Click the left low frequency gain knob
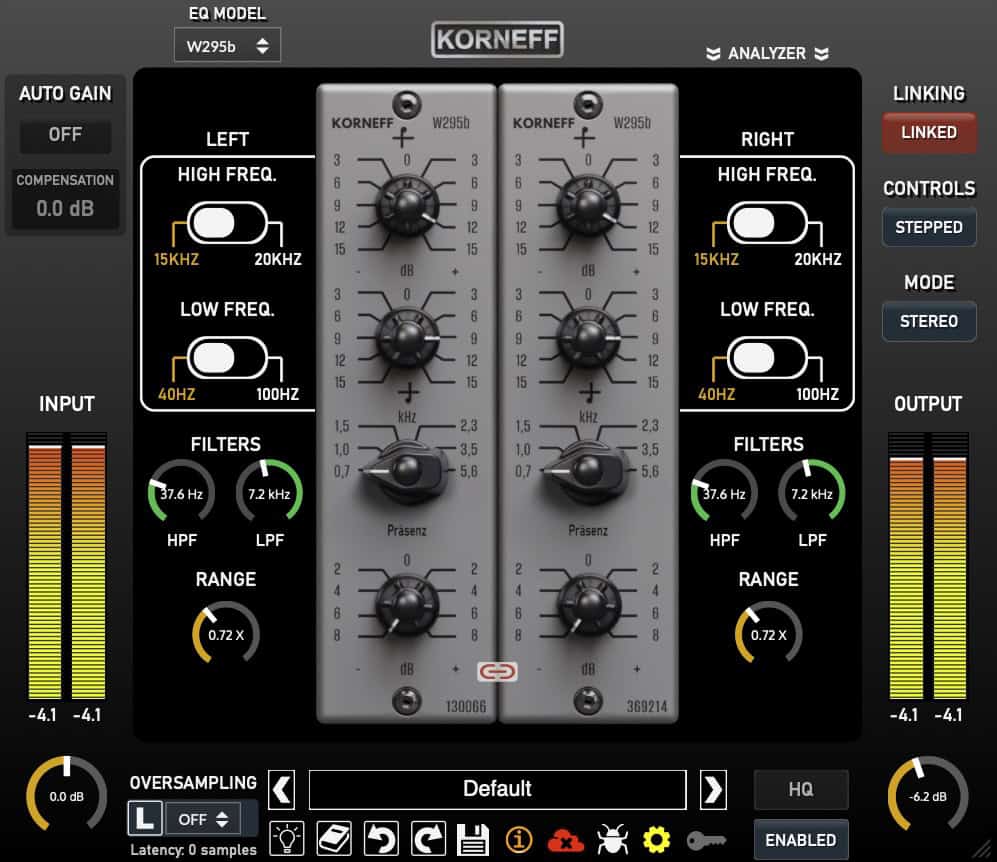 407,338
